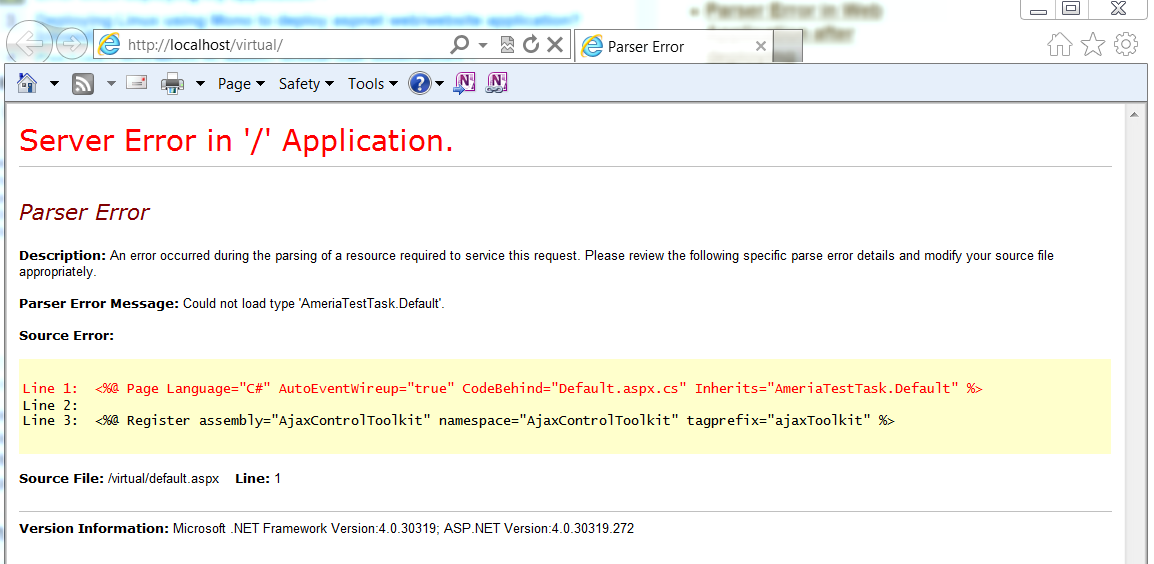The height and width of the screenshot is (564, 1154).
Task: Expand the Help dropdown arrow
Action: pos(439,84)
